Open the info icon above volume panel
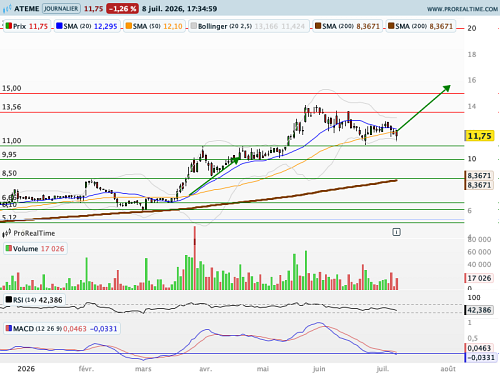The height and width of the screenshot is (375, 500). [x=396, y=232]
